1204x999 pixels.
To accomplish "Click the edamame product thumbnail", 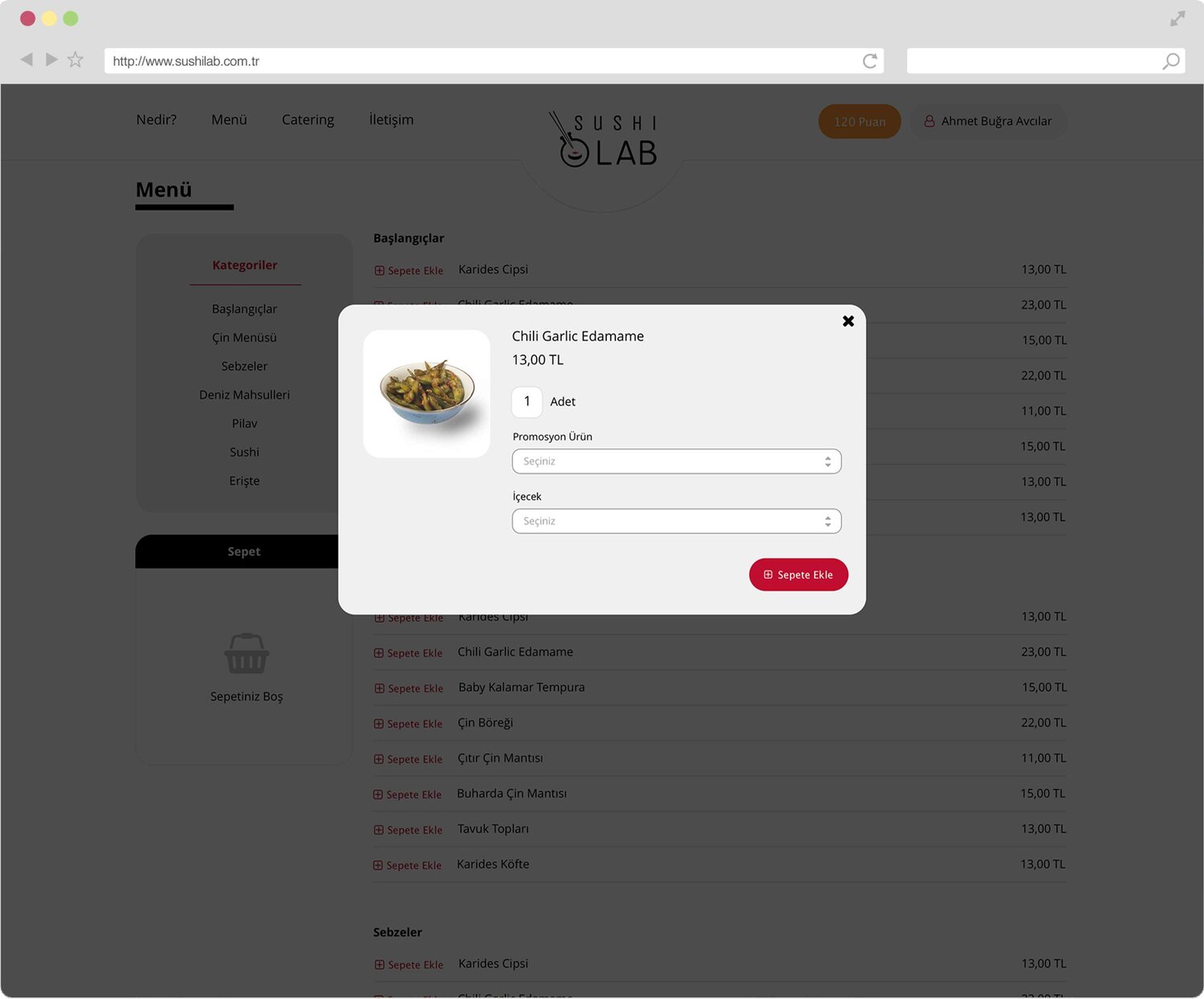I will coord(426,394).
